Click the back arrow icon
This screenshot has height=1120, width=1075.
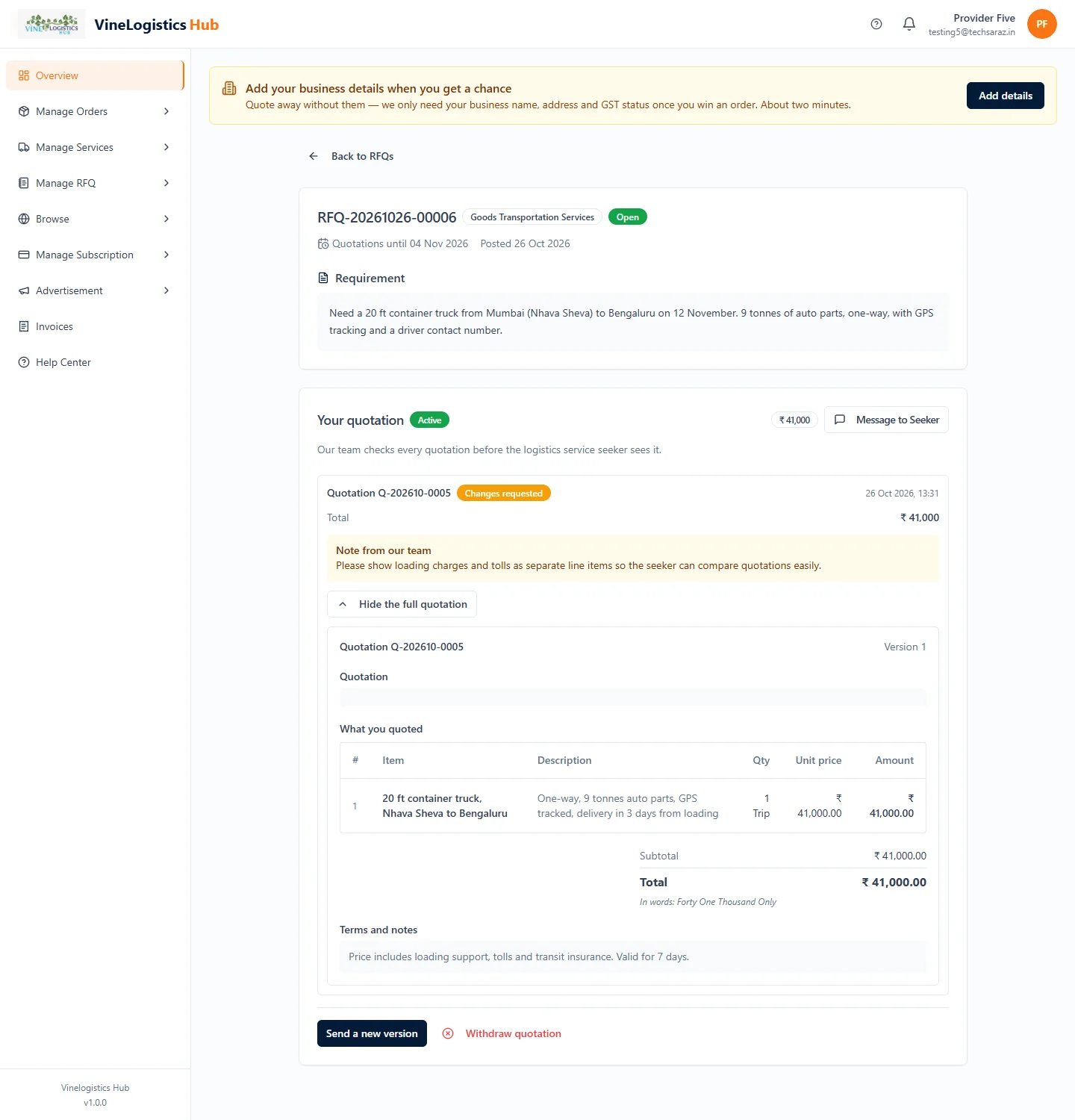[314, 156]
